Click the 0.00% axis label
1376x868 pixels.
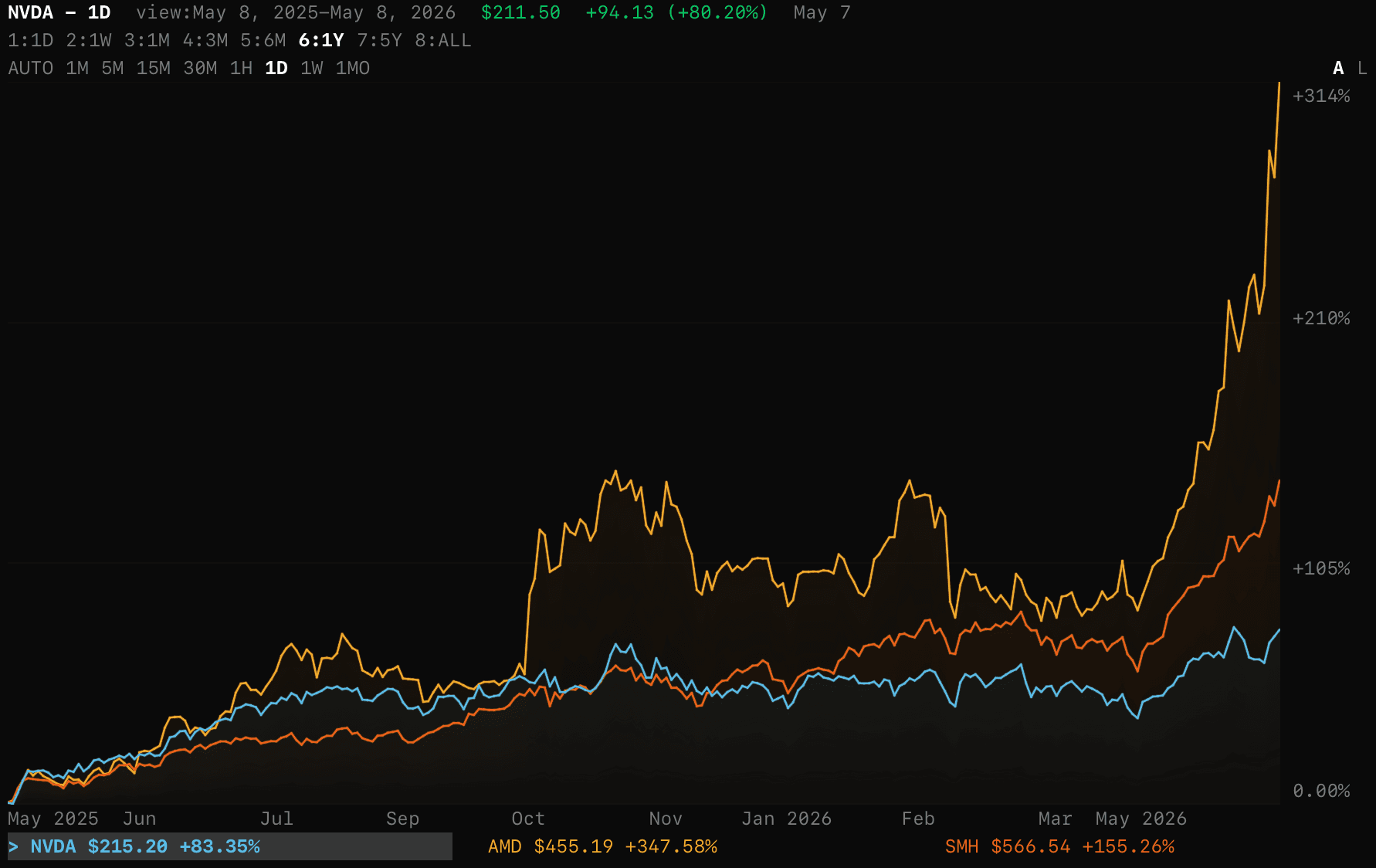[1321, 791]
